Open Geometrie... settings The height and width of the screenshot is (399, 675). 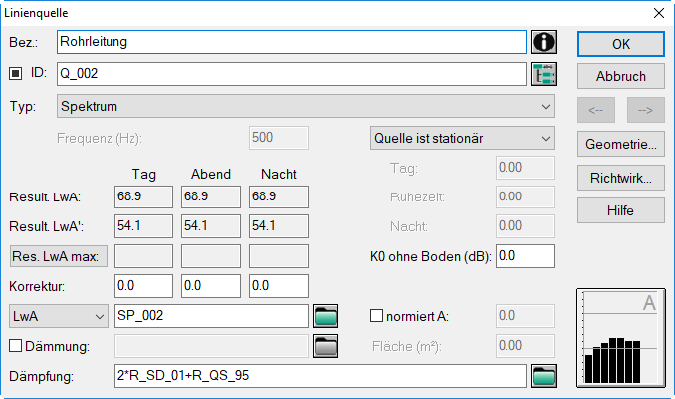(x=621, y=144)
